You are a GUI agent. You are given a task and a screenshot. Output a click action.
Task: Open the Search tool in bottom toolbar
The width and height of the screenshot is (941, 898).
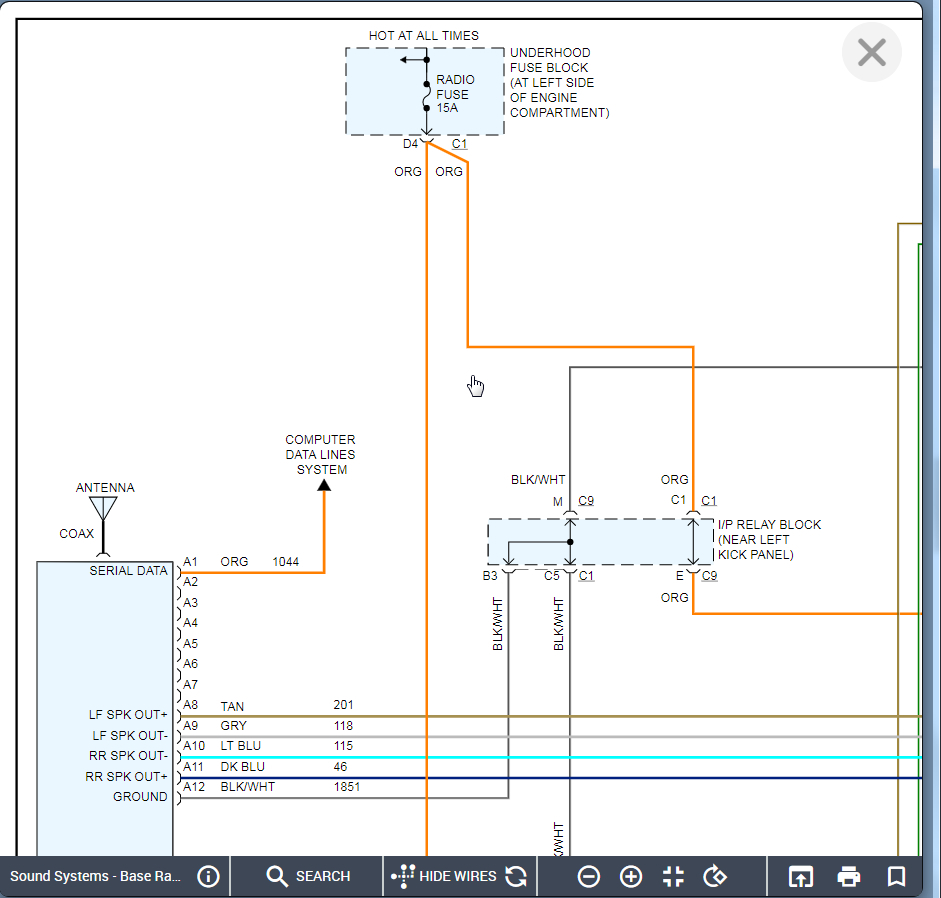[x=308, y=877]
